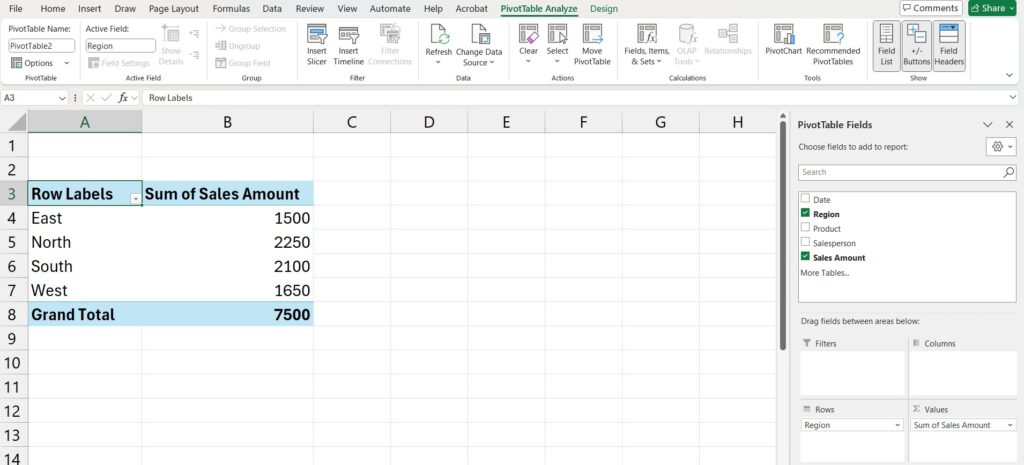Click the search magnifier in PivotTable Fields
This screenshot has height=465, width=1024.
point(1008,172)
